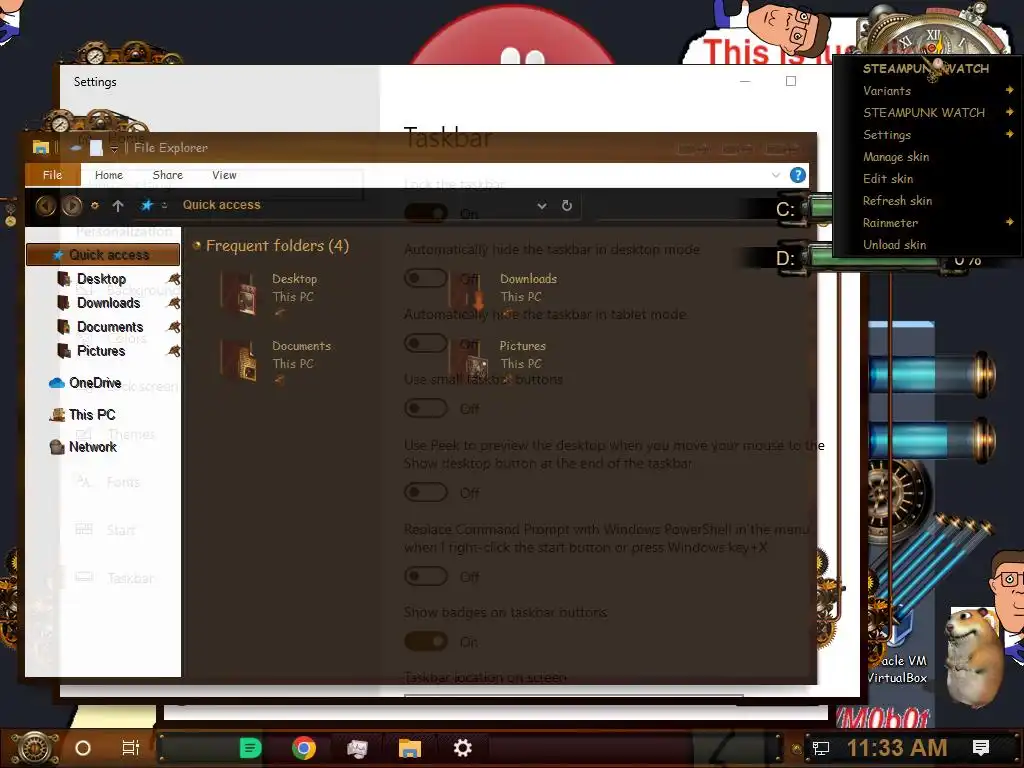This screenshot has height=768, width=1024.
Task: Click the grey taskbar app icon beside Chrome
Action: pos(357,748)
